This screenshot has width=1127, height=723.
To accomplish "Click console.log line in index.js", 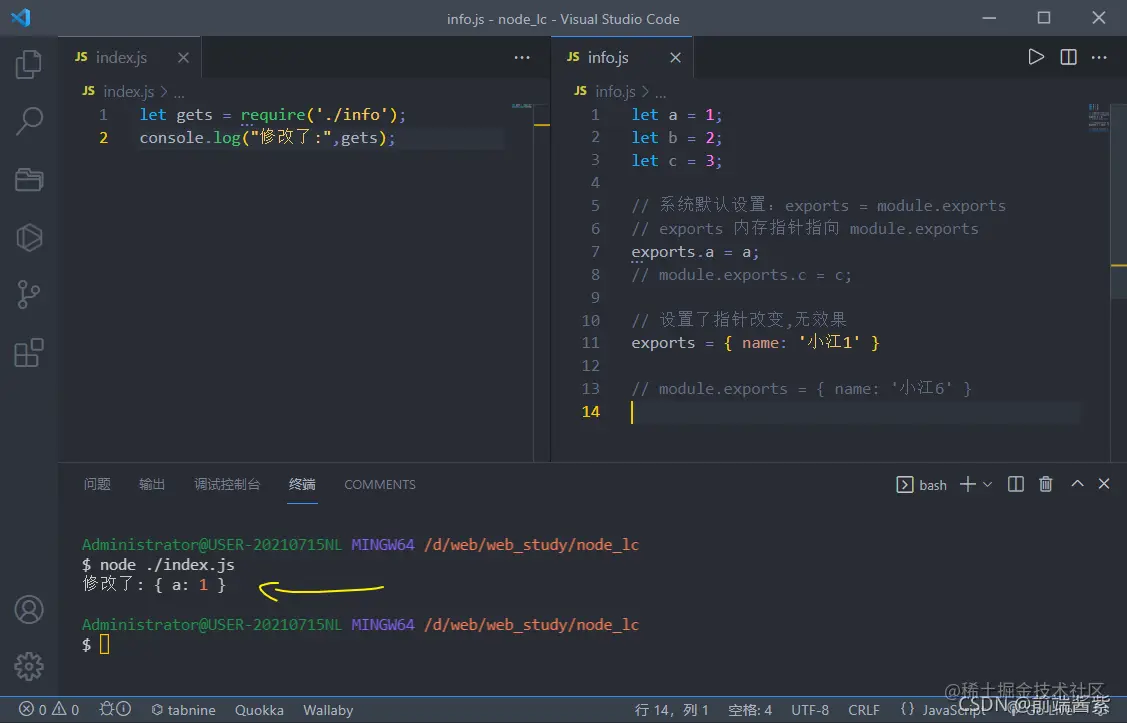I will (x=267, y=137).
